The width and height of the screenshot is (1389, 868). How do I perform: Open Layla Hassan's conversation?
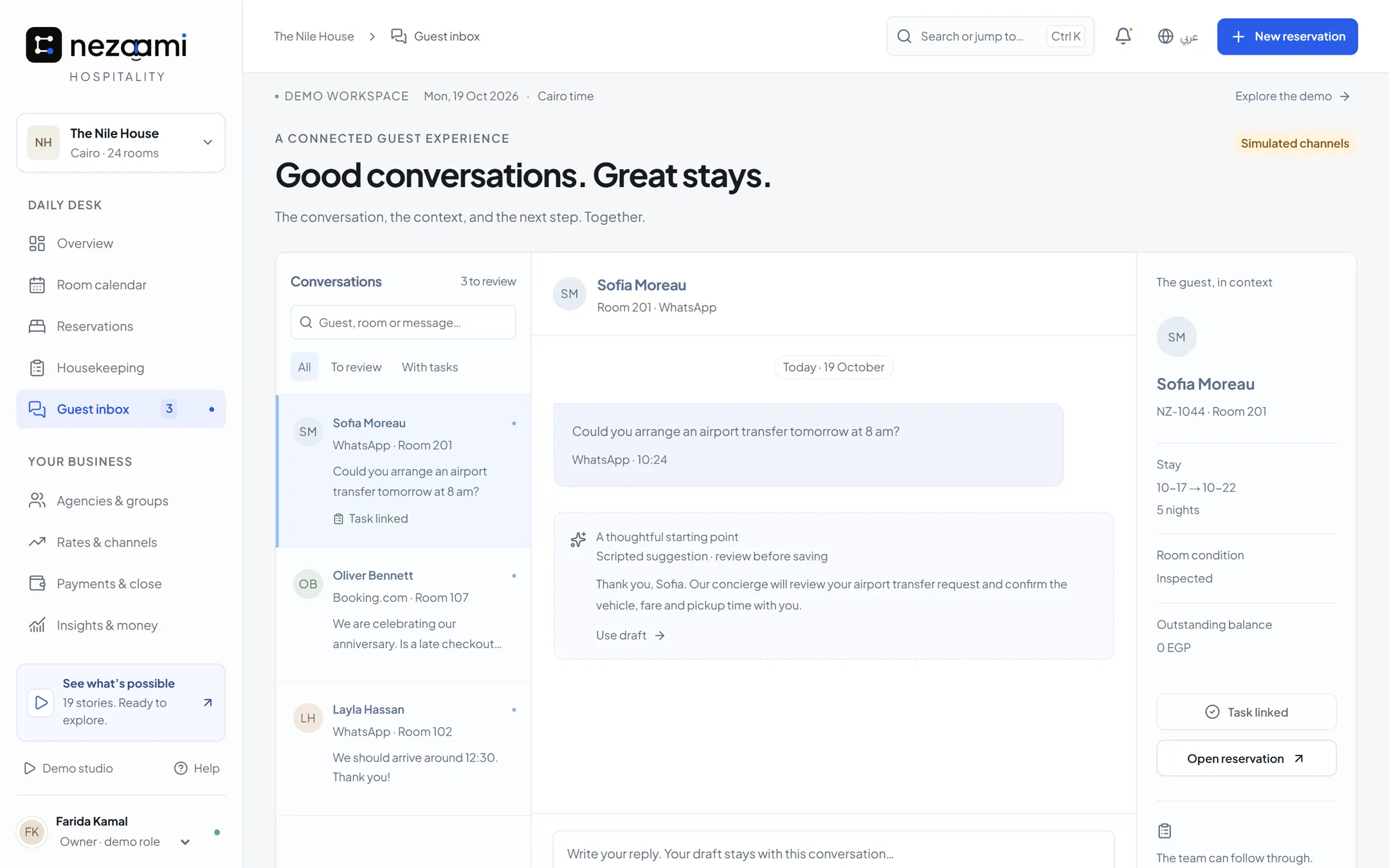404,748
